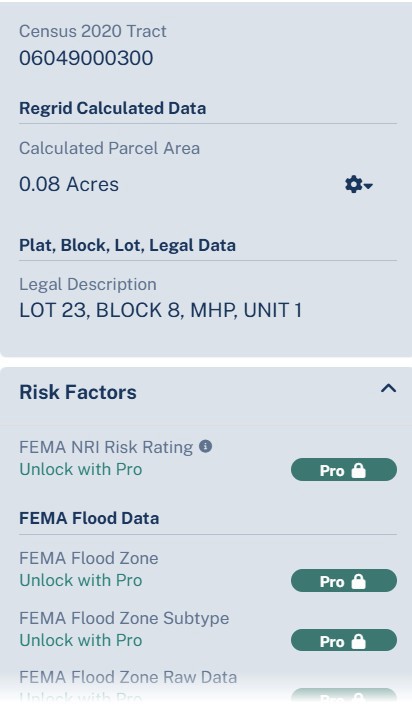The width and height of the screenshot is (412, 707).
Task: Click the FEMA Flood Data heading
Action: click(89, 518)
